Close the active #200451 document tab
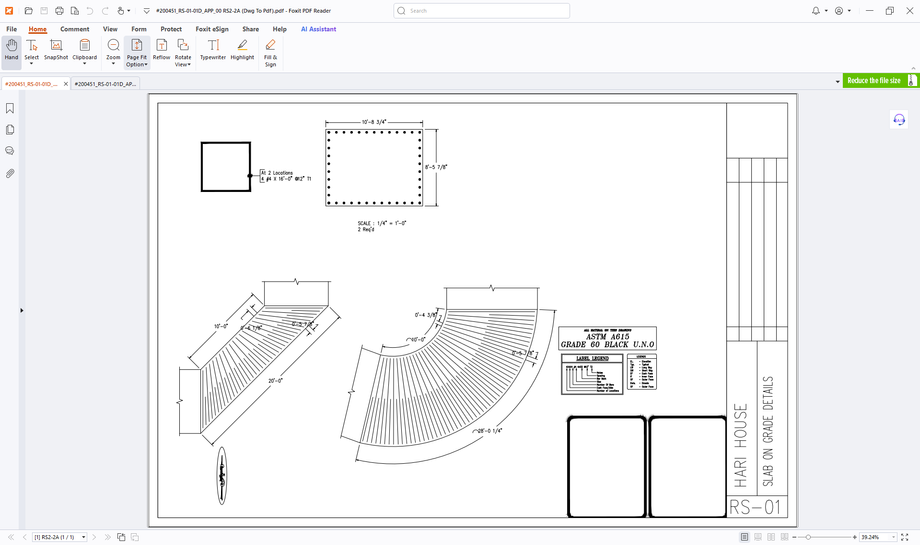This screenshot has height=545, width=920. pyautogui.click(x=66, y=84)
